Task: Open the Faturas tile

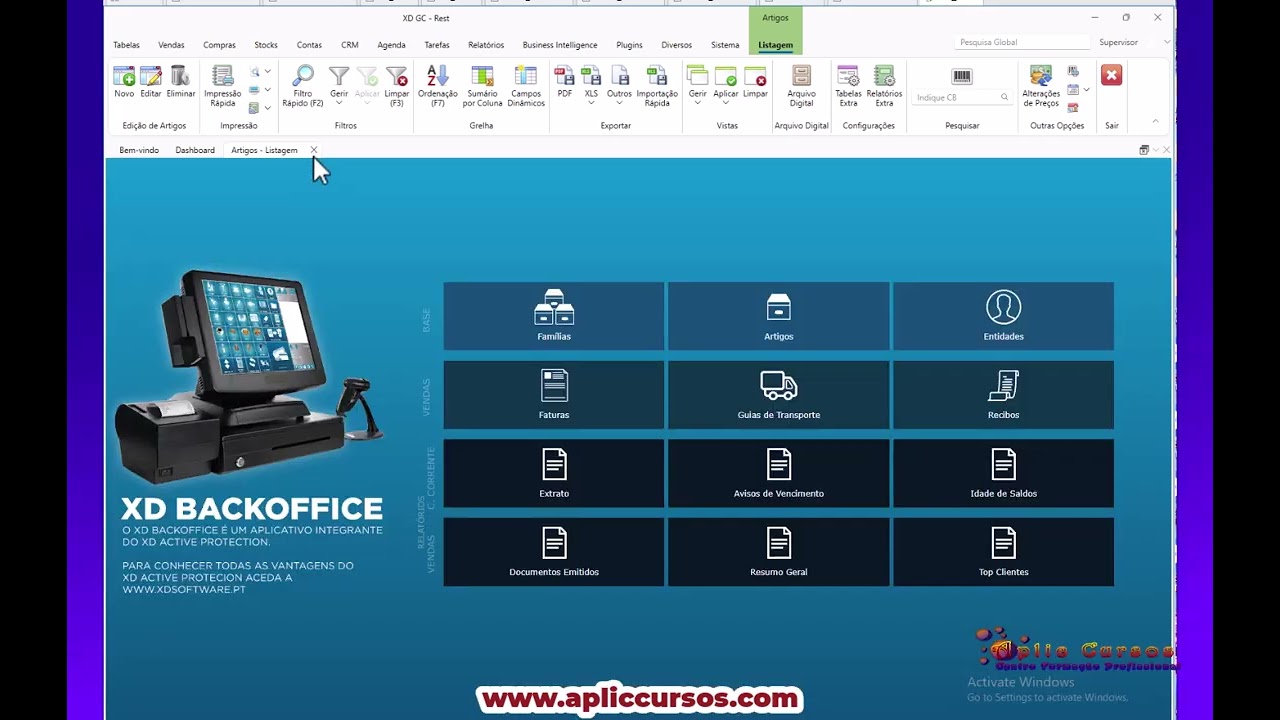Action: (554, 395)
